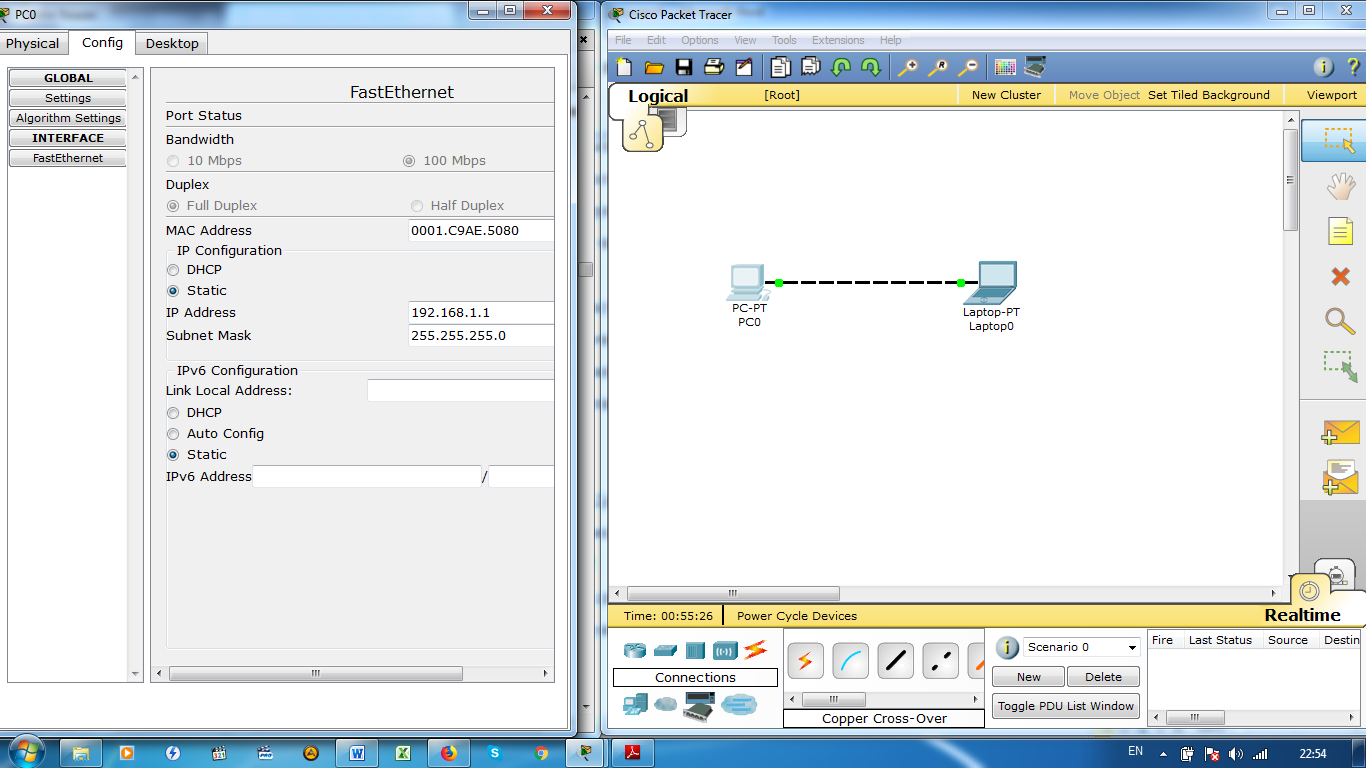Open a file with the folder icon
The width and height of the screenshot is (1366, 768).
tap(654, 67)
